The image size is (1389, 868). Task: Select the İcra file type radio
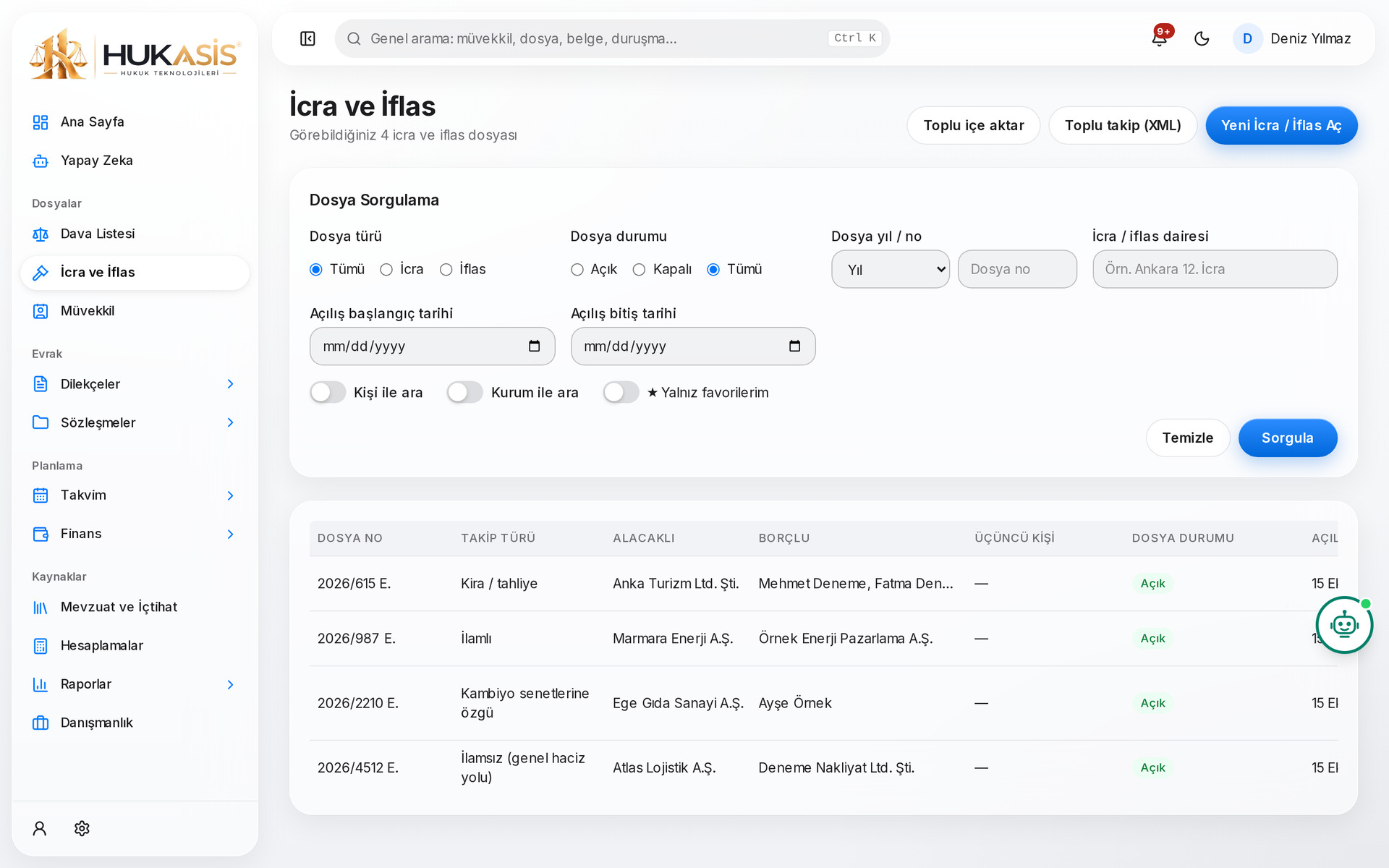(x=386, y=270)
